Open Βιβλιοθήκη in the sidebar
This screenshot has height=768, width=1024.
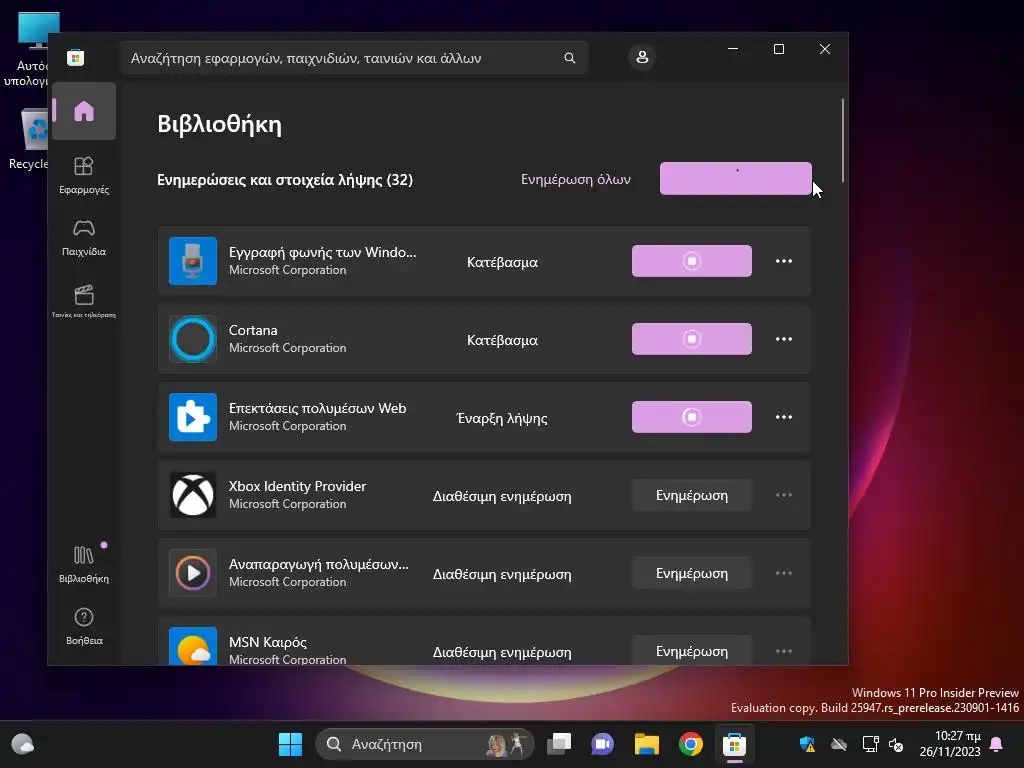[84, 565]
